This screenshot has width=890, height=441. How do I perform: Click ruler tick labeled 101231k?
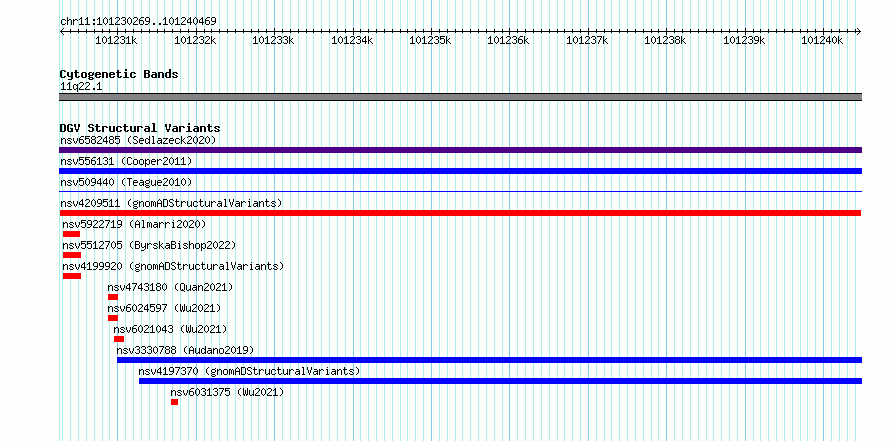tap(116, 40)
